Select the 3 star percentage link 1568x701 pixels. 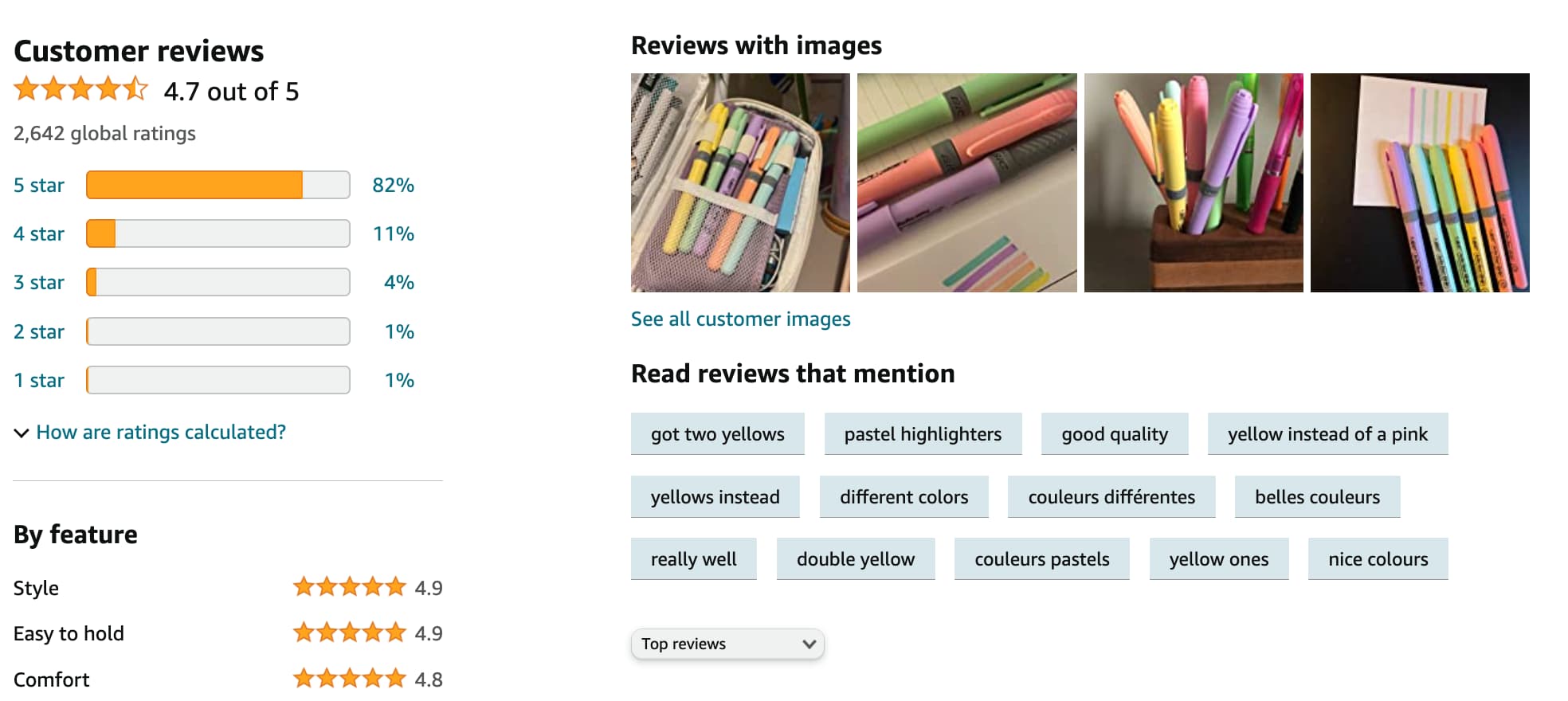coord(399,282)
